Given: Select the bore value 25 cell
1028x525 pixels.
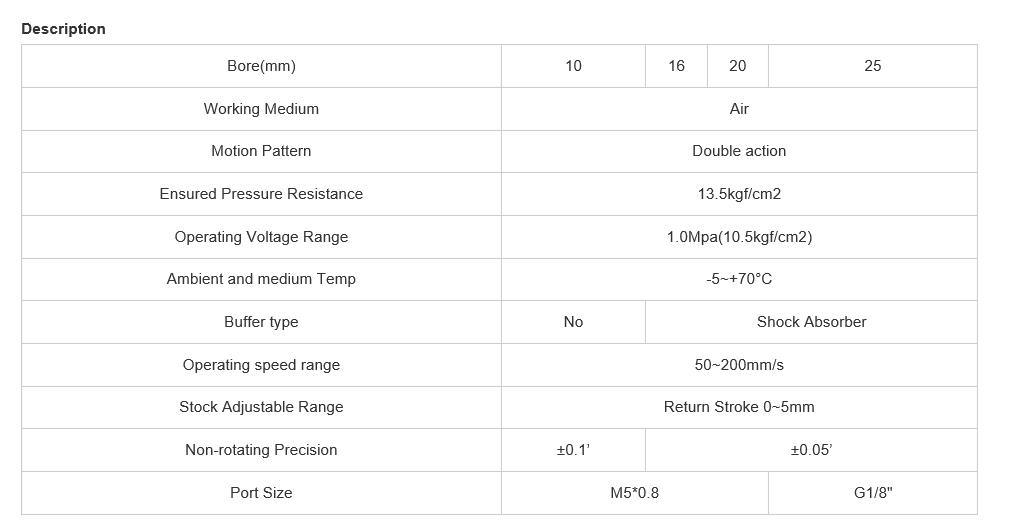Looking at the screenshot, I should [872, 66].
